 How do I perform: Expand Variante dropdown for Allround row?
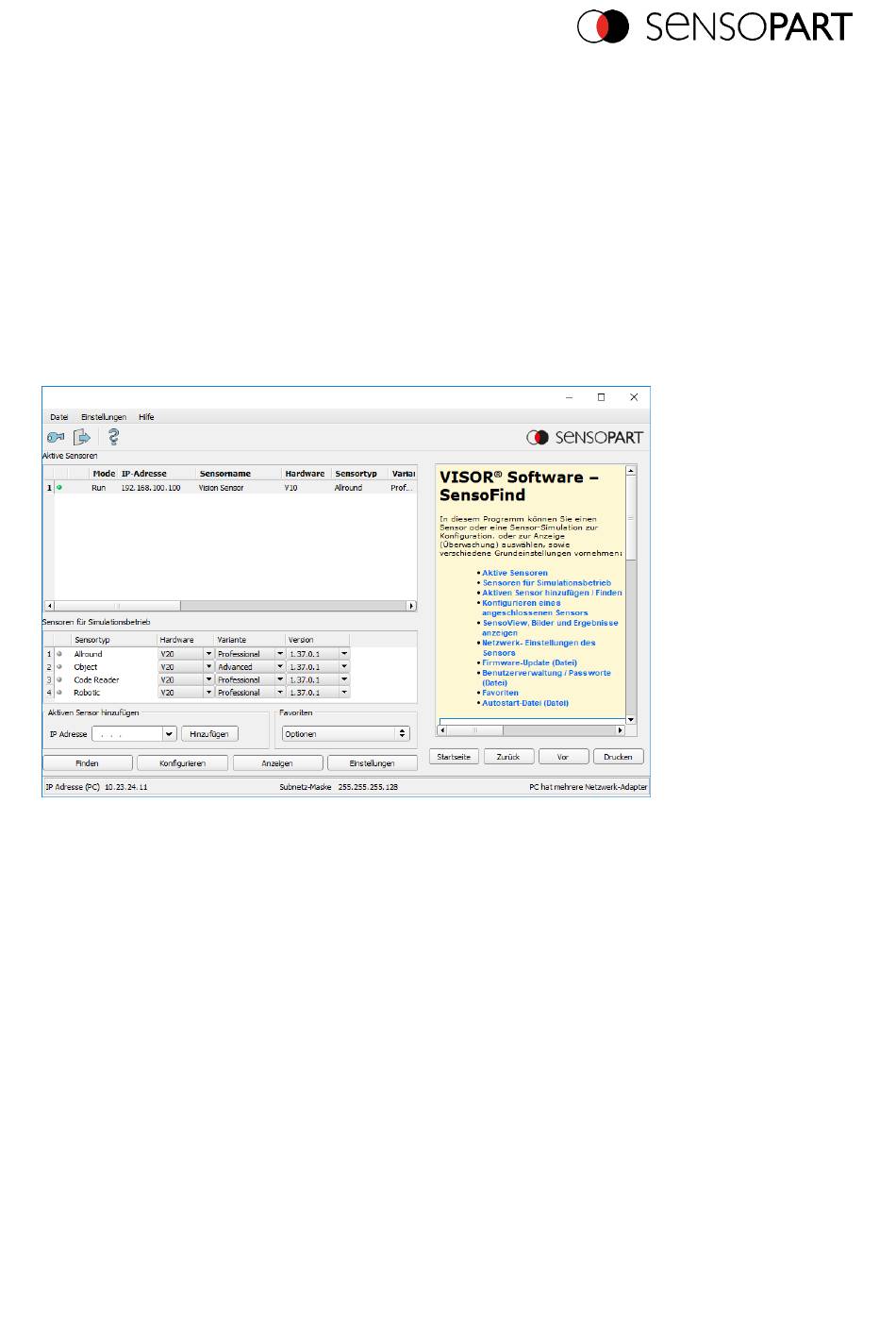280,654
